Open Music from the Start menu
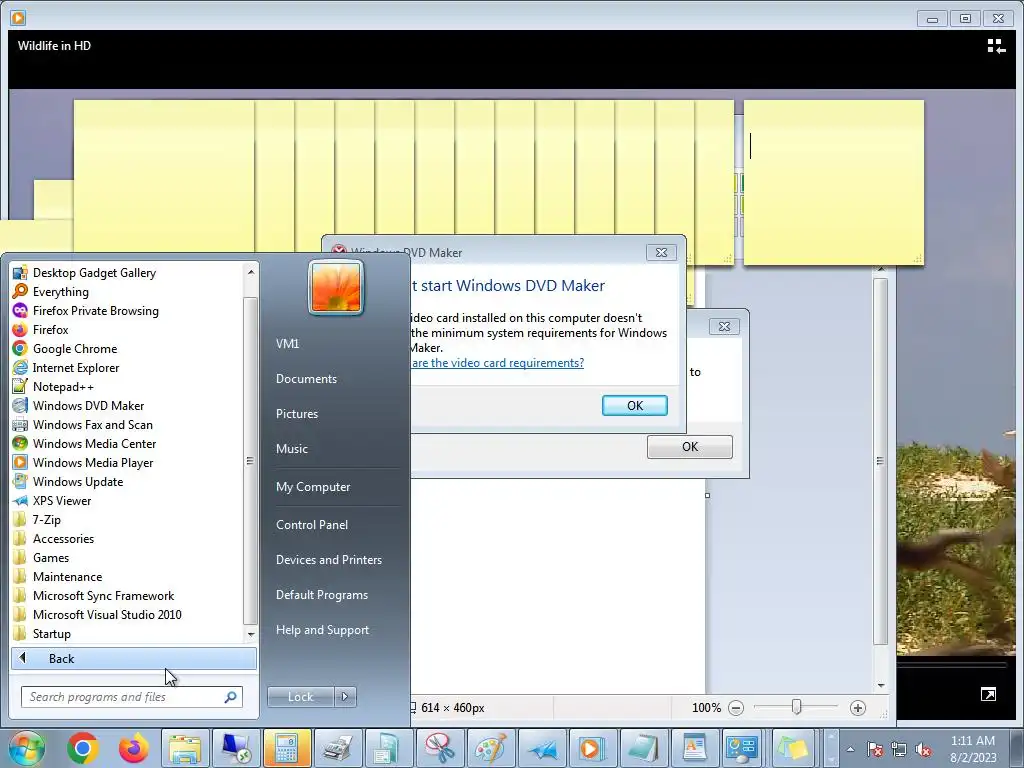The height and width of the screenshot is (768, 1024). coord(292,449)
